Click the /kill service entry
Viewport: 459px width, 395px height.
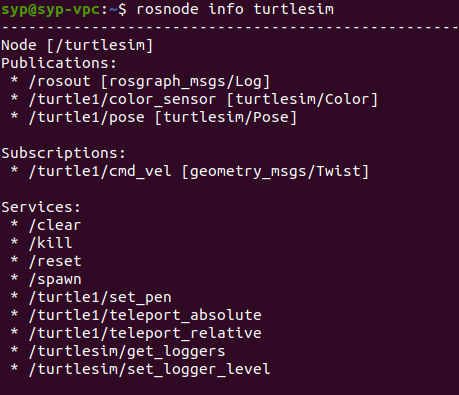50,243
